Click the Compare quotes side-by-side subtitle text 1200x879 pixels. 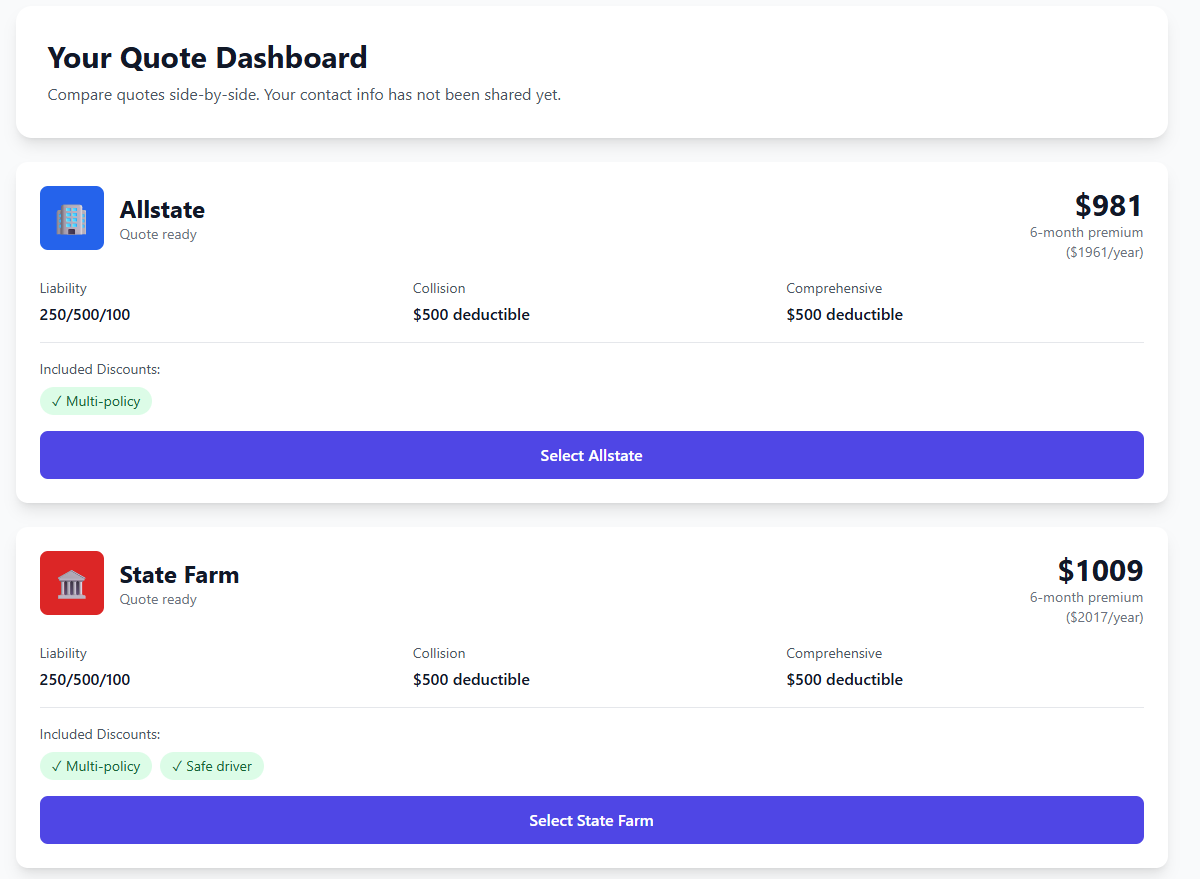(x=304, y=96)
